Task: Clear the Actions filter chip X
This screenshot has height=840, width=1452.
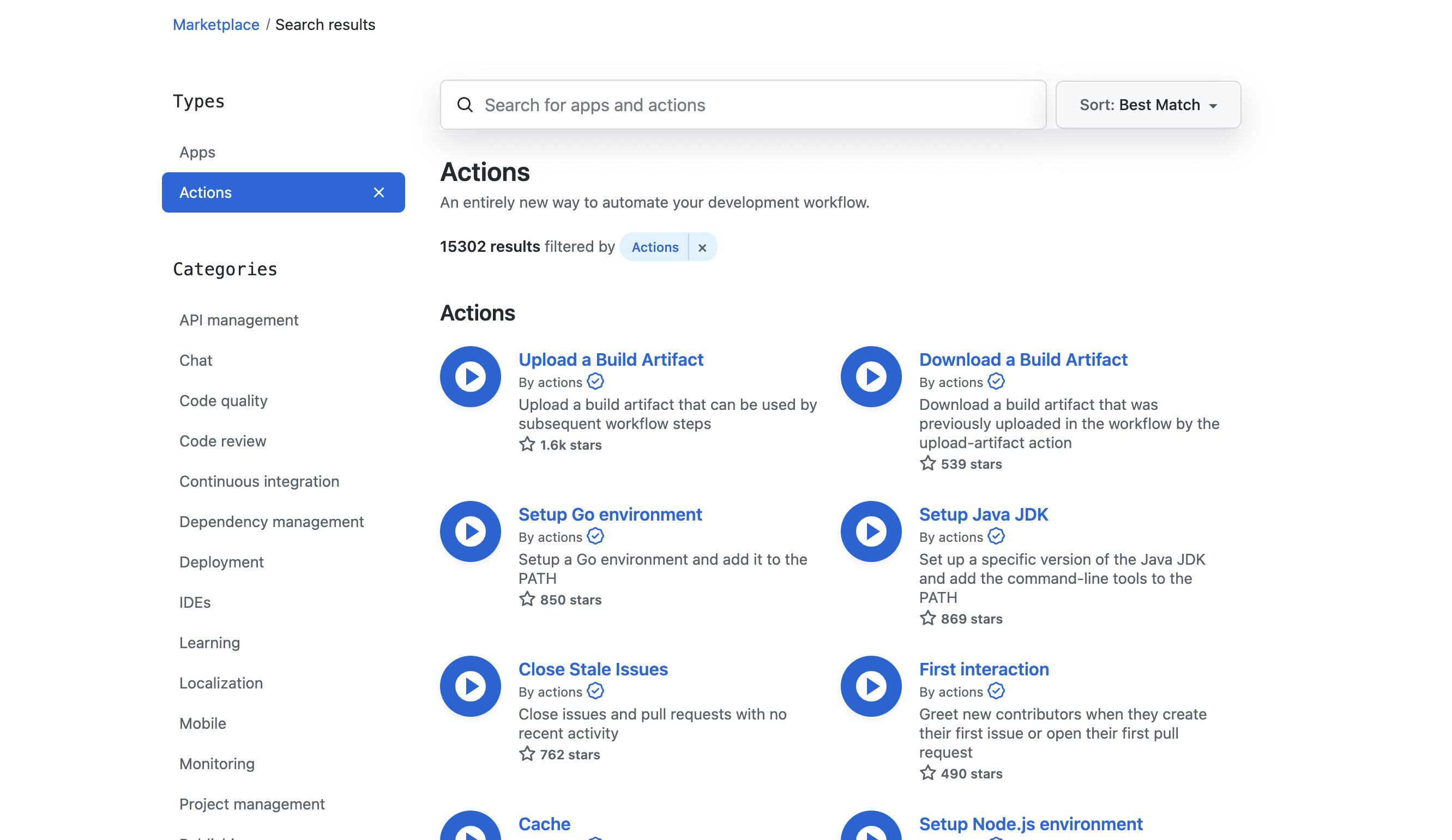Action: point(702,247)
